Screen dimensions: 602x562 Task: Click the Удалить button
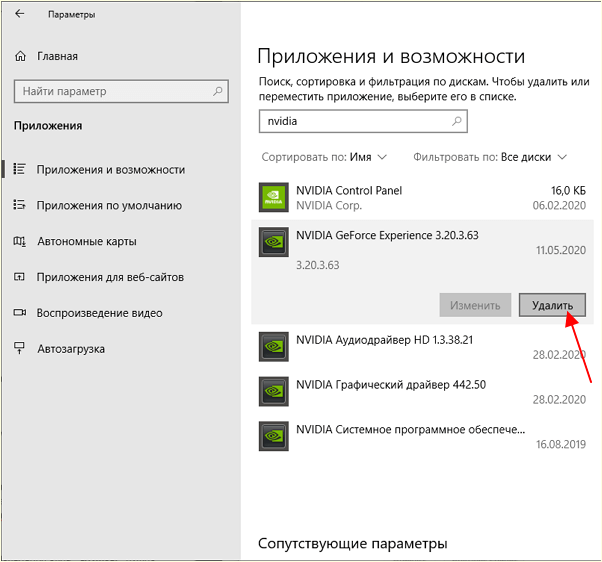coord(552,305)
